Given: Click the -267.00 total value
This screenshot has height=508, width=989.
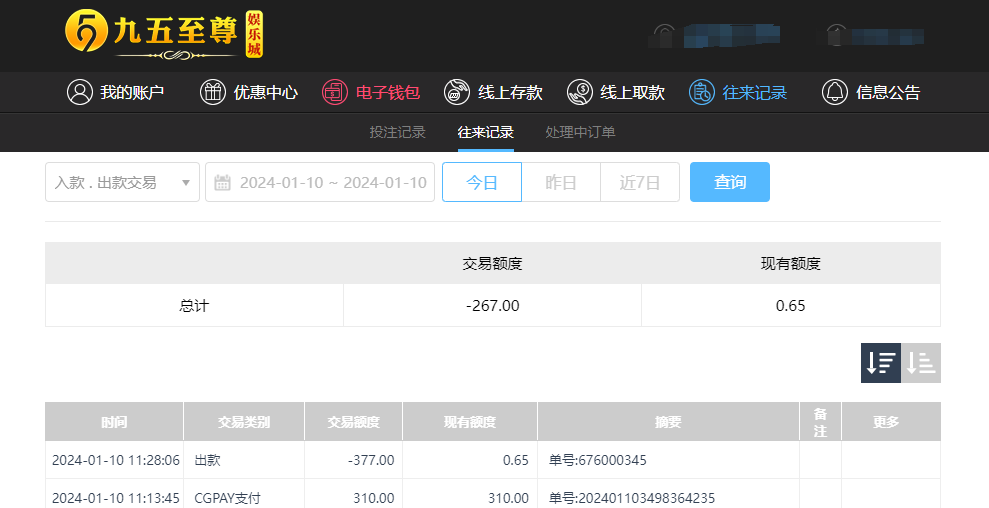Looking at the screenshot, I should click(493, 305).
